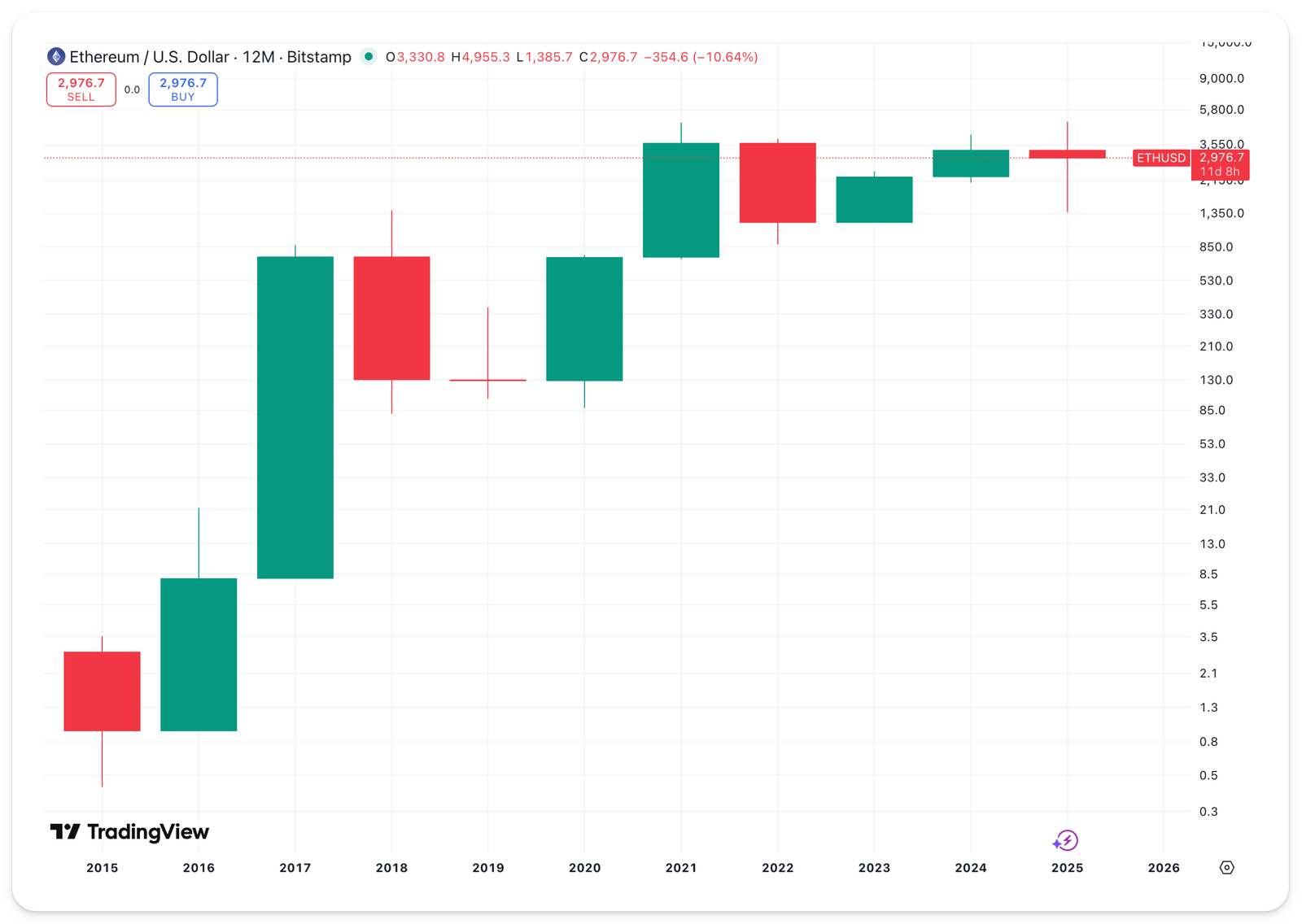Select the red 2022 candle body
Viewport: 1302px width, 924px height.
pos(777,182)
